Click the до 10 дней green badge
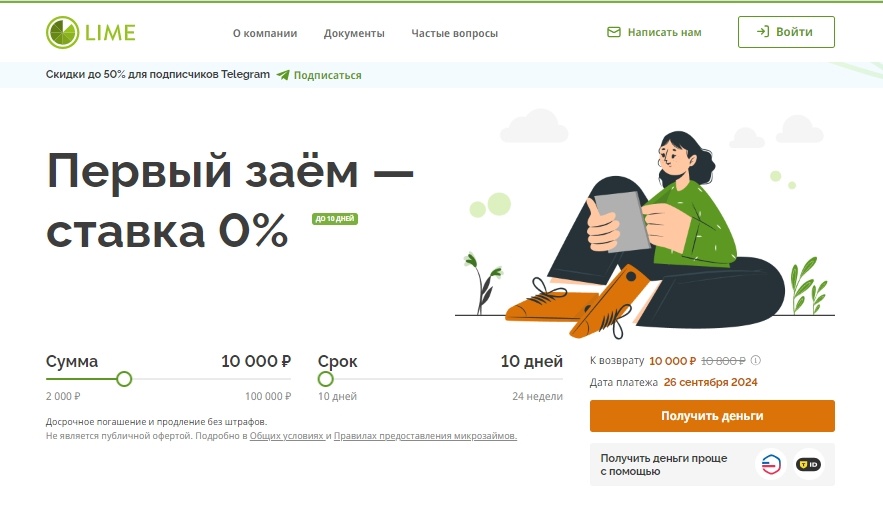Viewport: 883px width, 523px height. coord(335,218)
